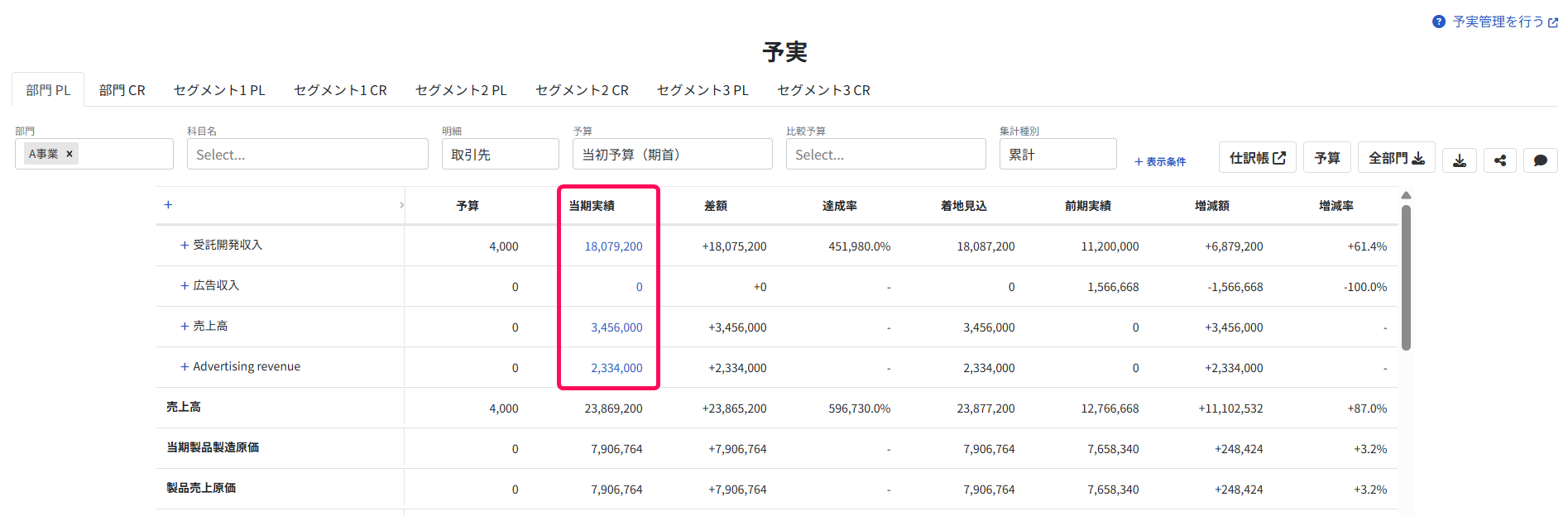Open the 予算 当初予算（期首） dropdown
Image resolution: width=1568 pixels, height=516 pixels.
[x=673, y=154]
